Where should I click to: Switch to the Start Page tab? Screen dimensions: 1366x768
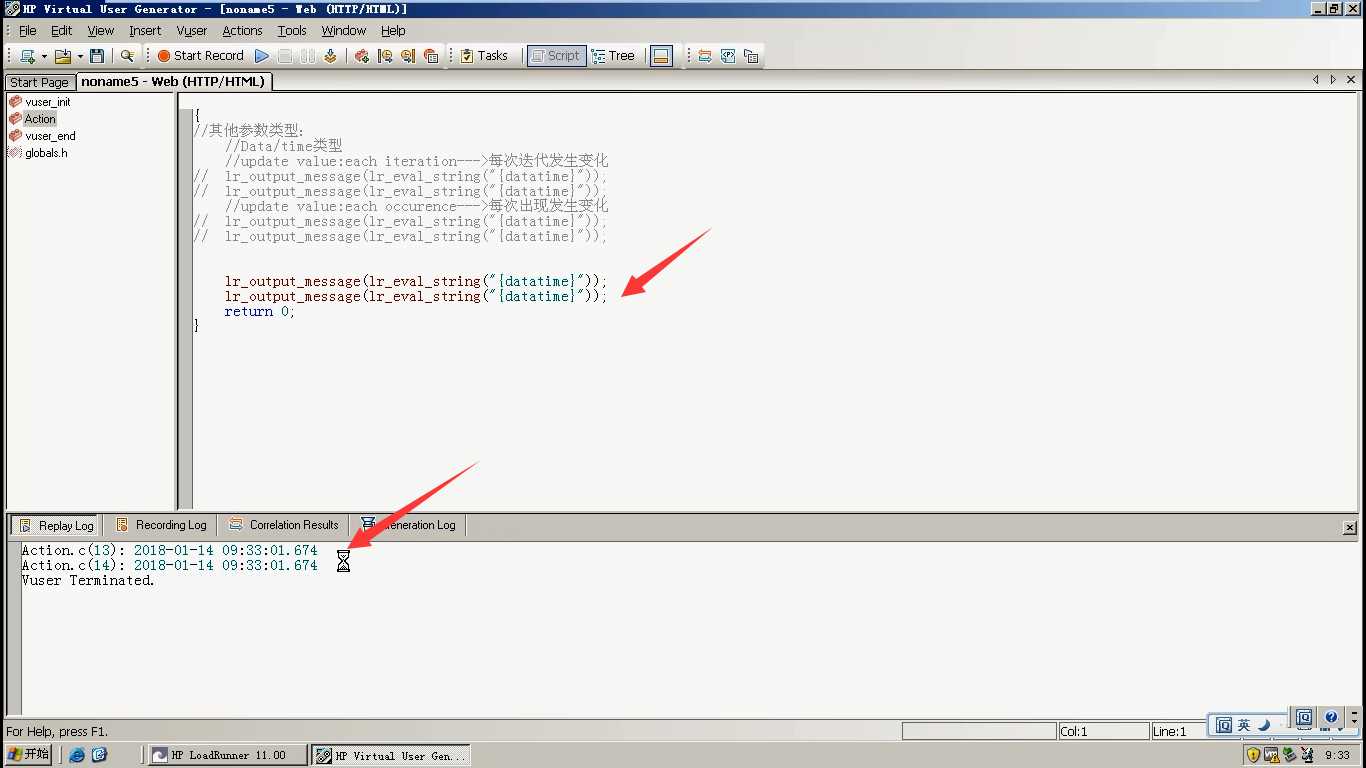[40, 82]
